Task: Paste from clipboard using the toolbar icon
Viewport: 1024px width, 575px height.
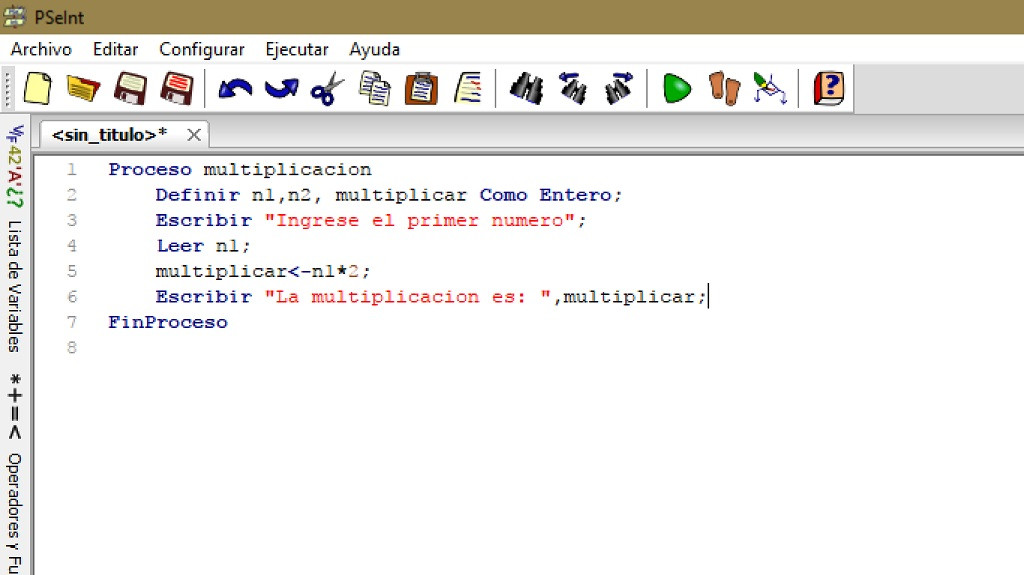Action: click(x=421, y=88)
